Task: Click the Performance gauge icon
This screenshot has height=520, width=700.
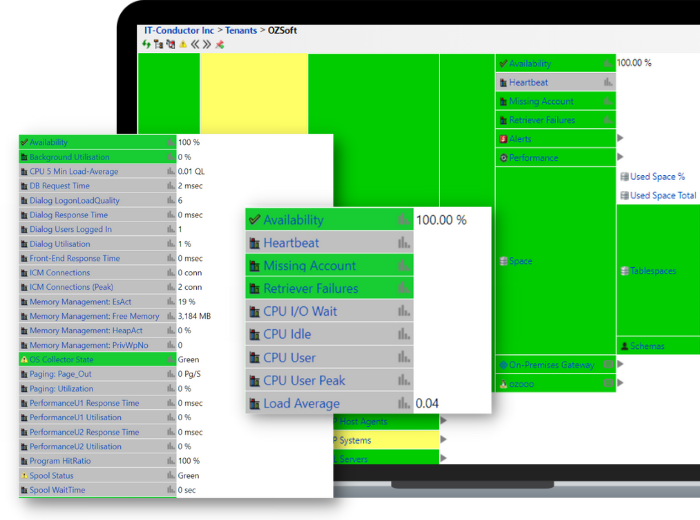Action: tap(503, 158)
